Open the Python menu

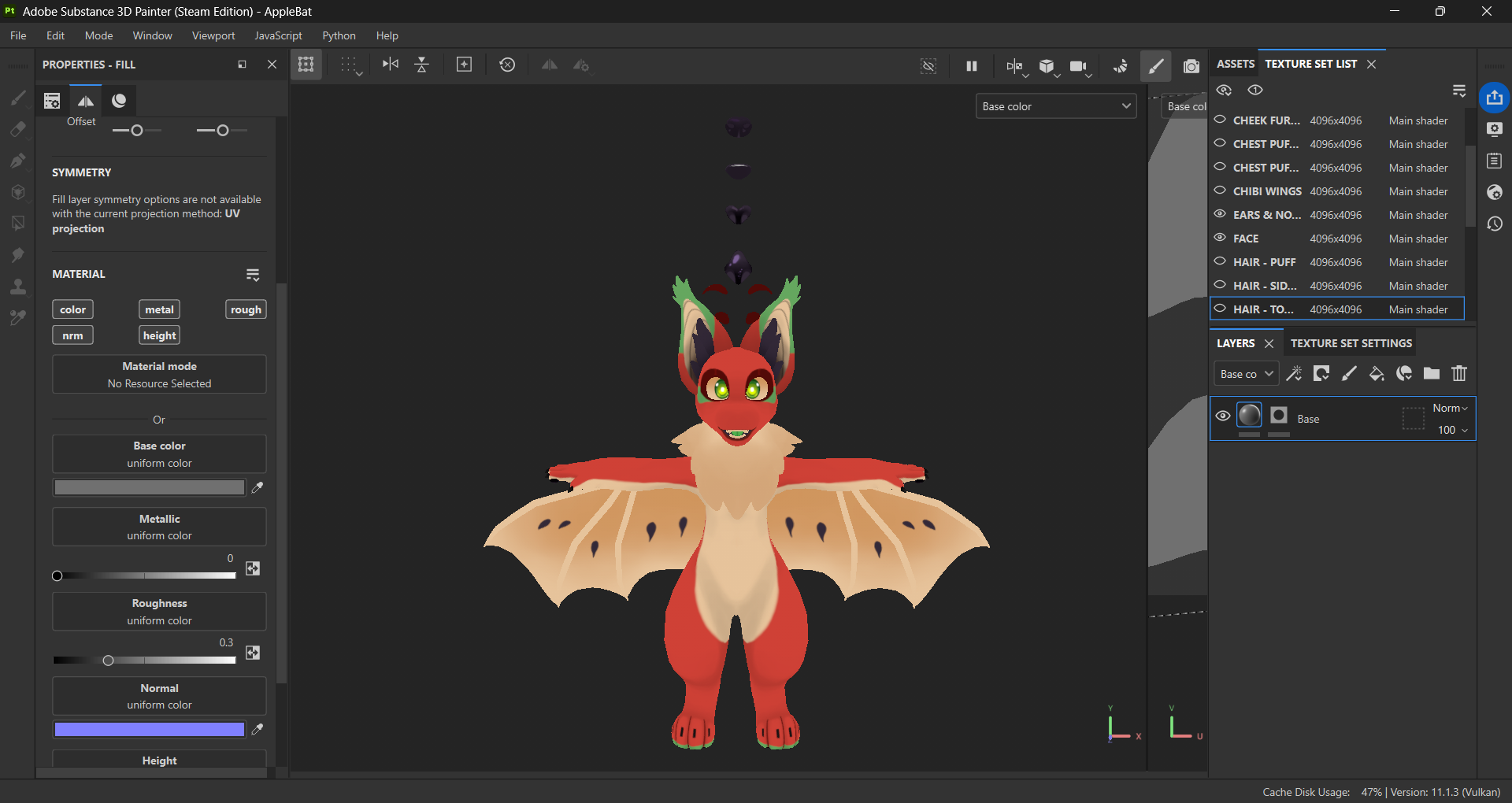pyautogui.click(x=339, y=35)
